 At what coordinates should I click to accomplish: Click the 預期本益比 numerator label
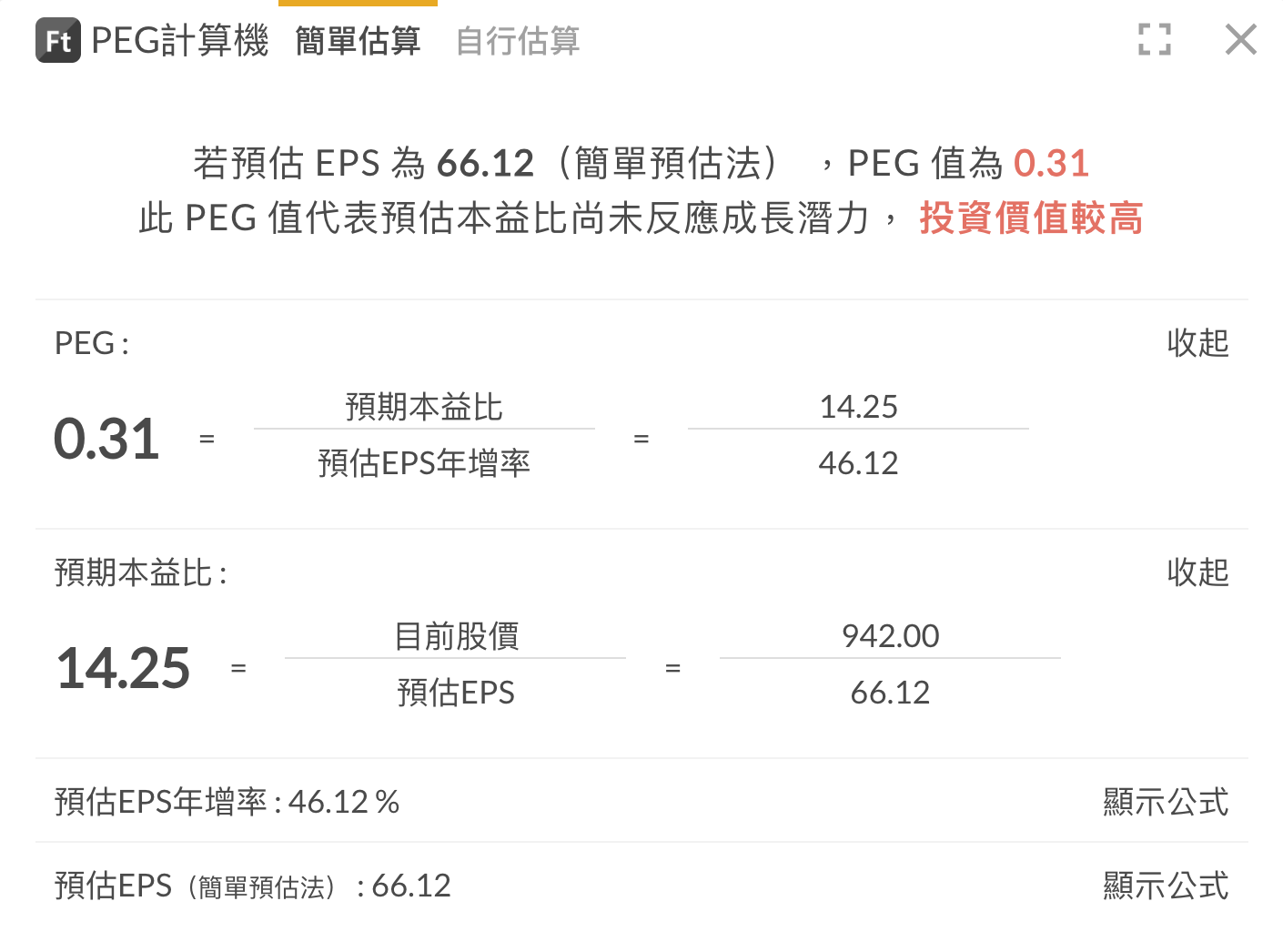[424, 408]
